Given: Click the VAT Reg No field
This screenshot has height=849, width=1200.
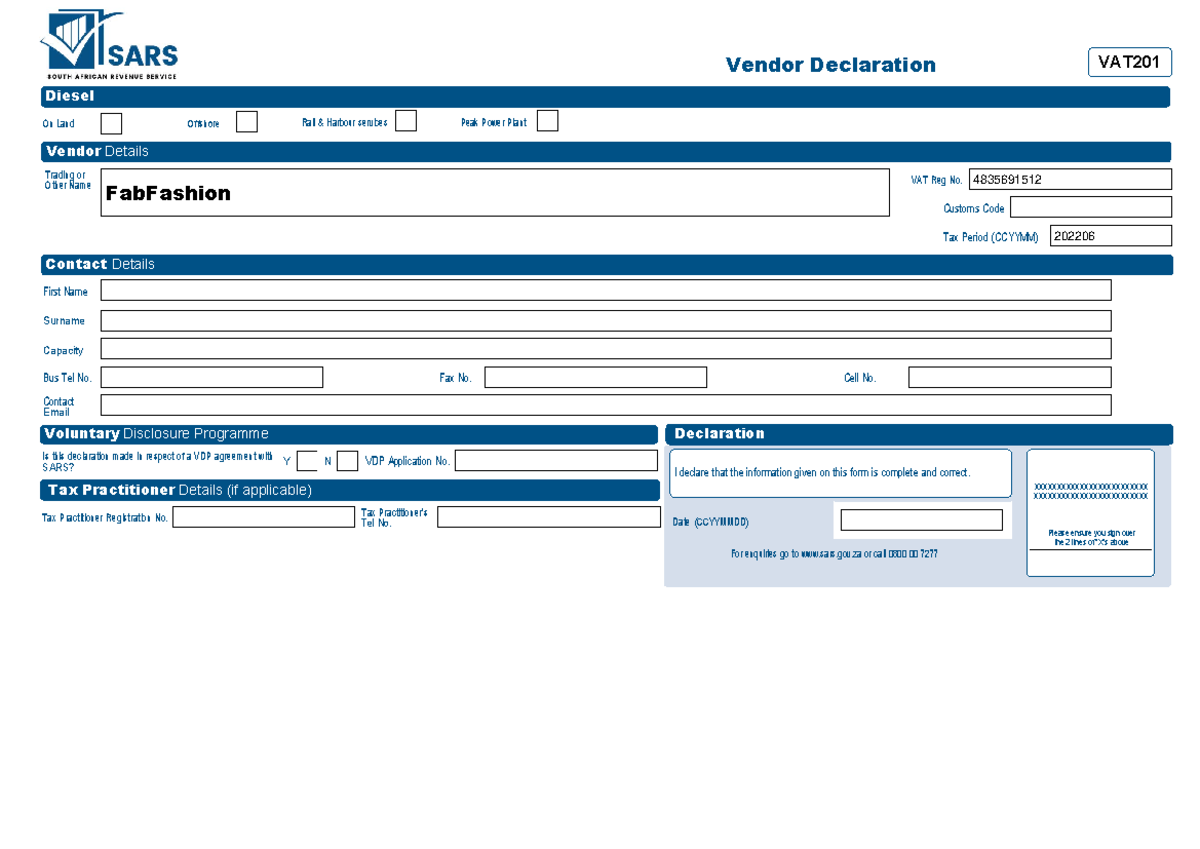Looking at the screenshot, I should pyautogui.click(x=1068, y=178).
